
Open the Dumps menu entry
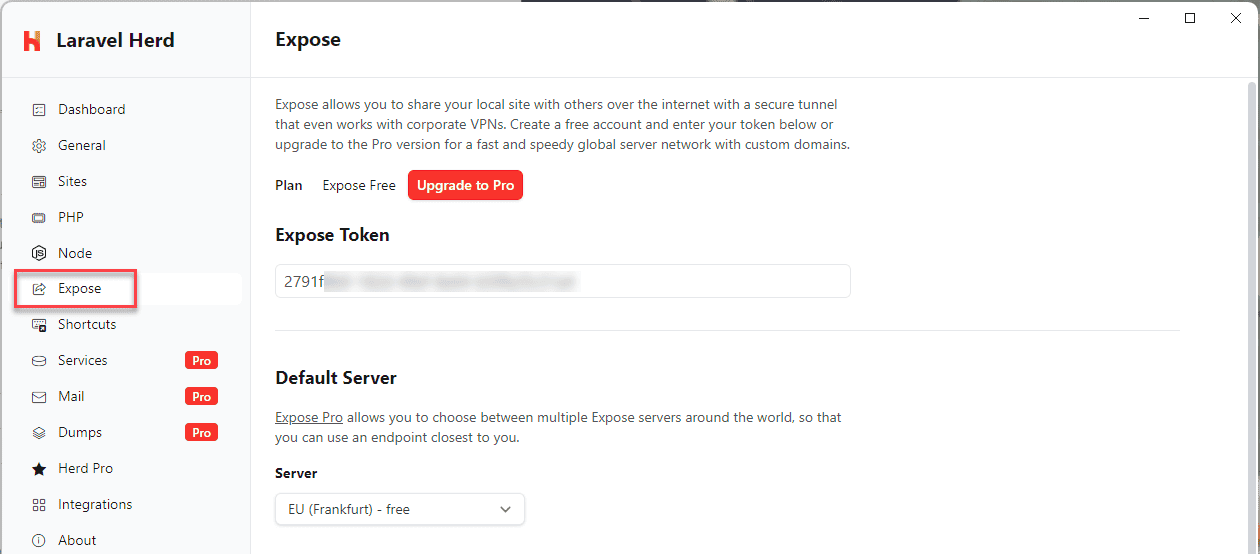[x=80, y=433]
